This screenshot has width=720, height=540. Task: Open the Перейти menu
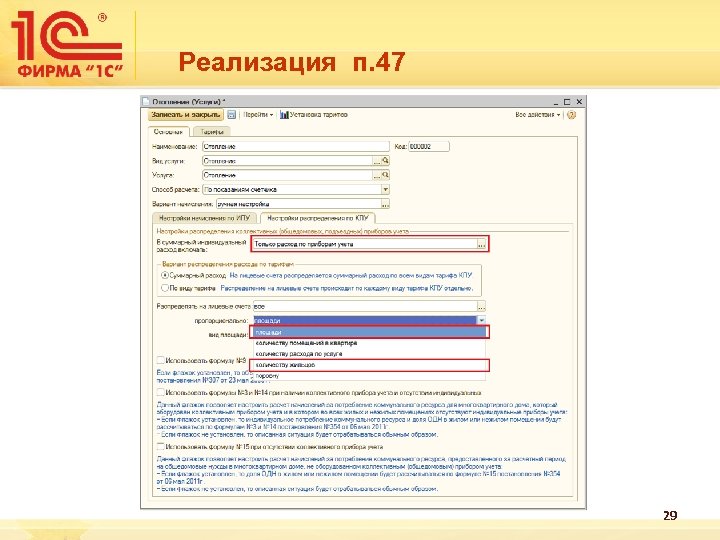pos(258,115)
